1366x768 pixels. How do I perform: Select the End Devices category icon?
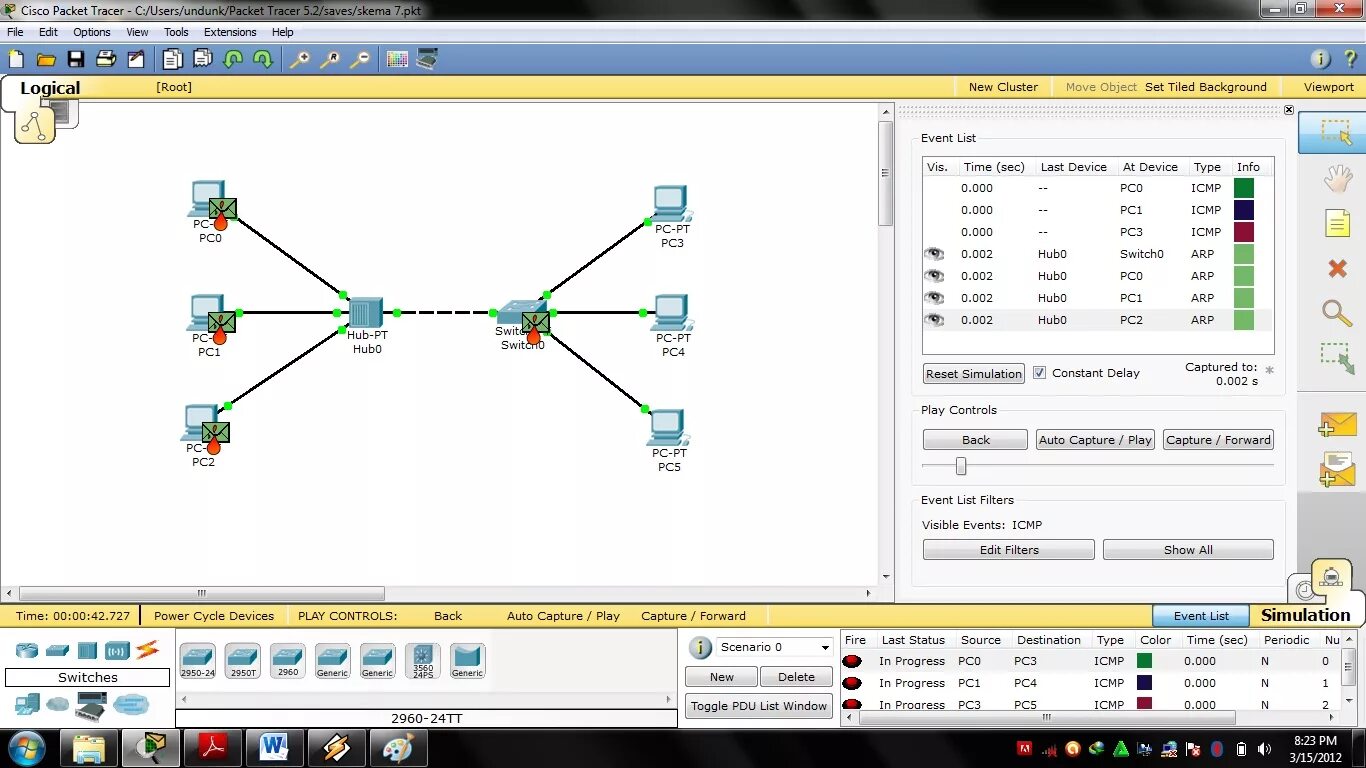coord(27,706)
